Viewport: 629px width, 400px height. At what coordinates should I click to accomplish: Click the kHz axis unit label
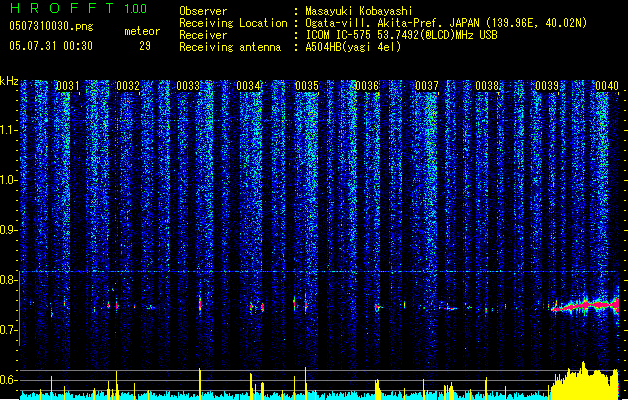point(9,81)
